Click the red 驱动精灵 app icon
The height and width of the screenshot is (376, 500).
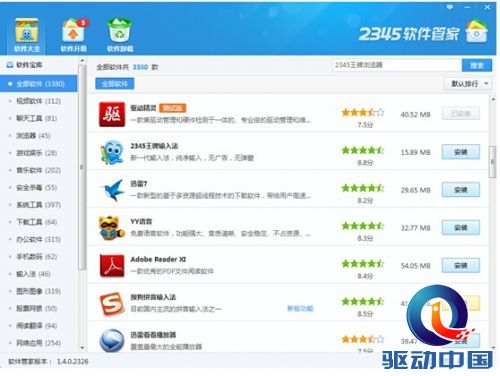pyautogui.click(x=112, y=114)
